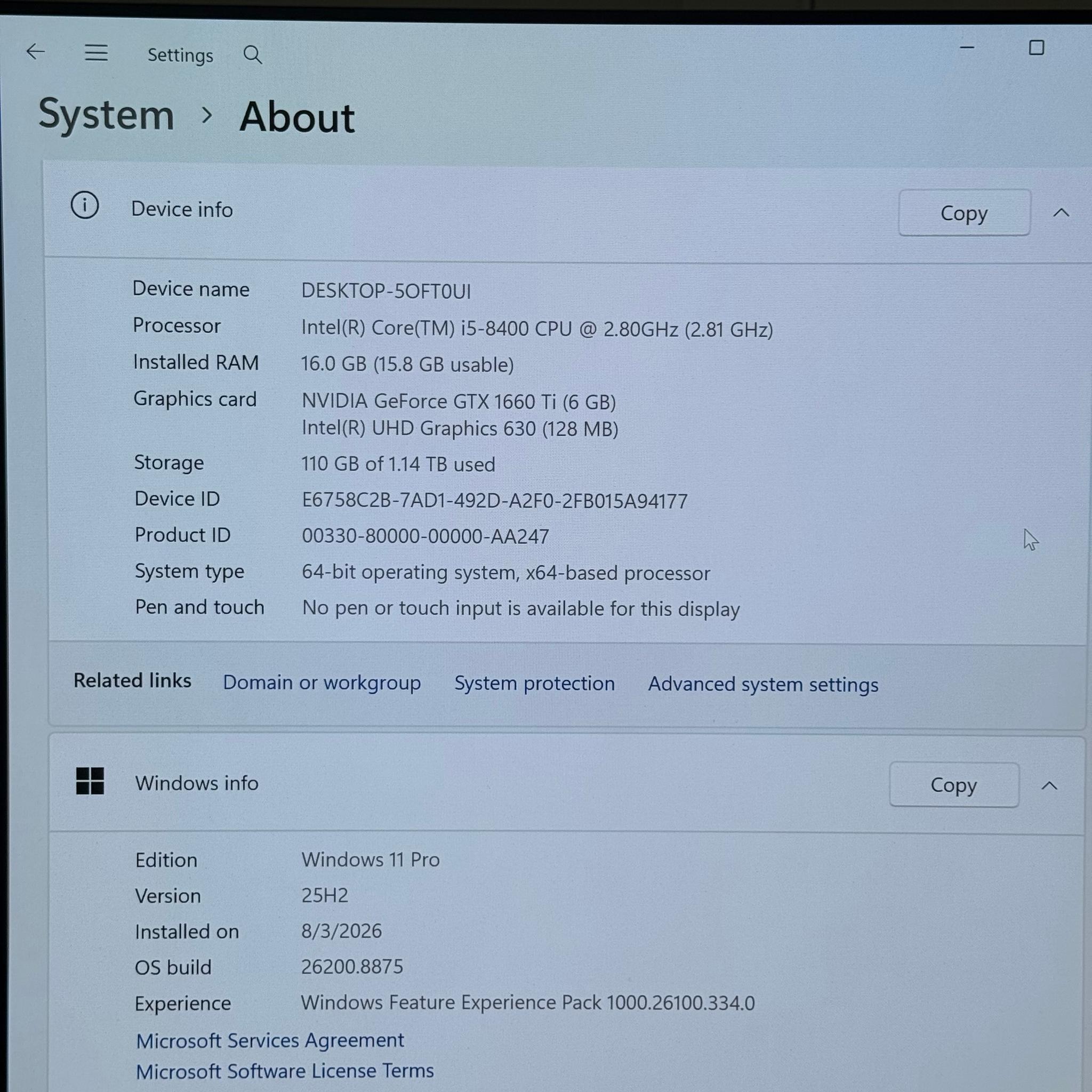
Task: Click the Windows logo icon
Action: [90, 781]
